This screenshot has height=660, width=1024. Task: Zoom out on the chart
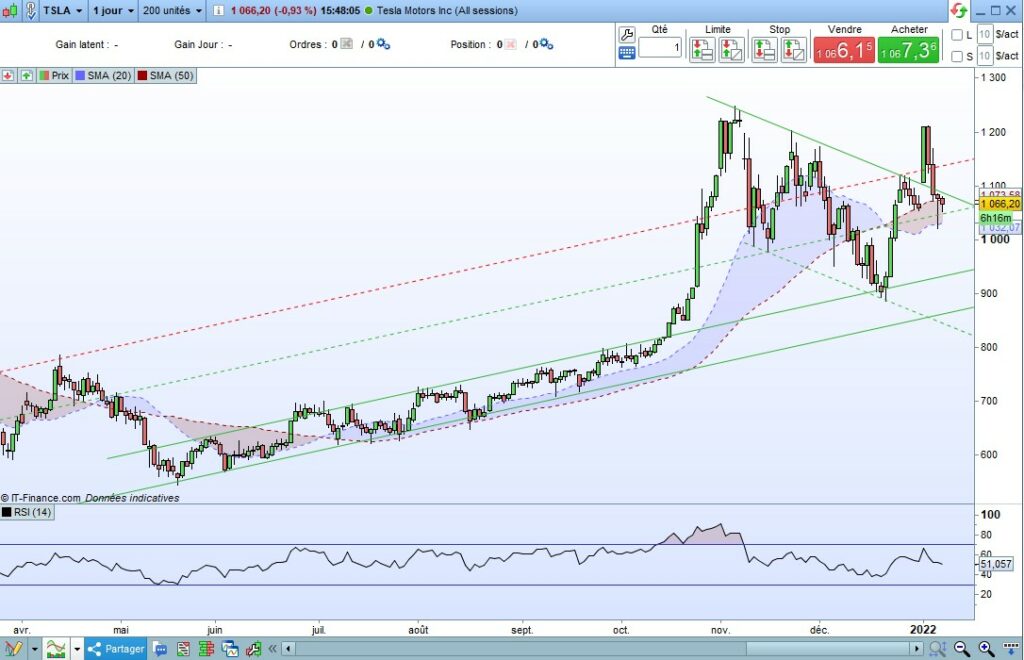(961, 649)
